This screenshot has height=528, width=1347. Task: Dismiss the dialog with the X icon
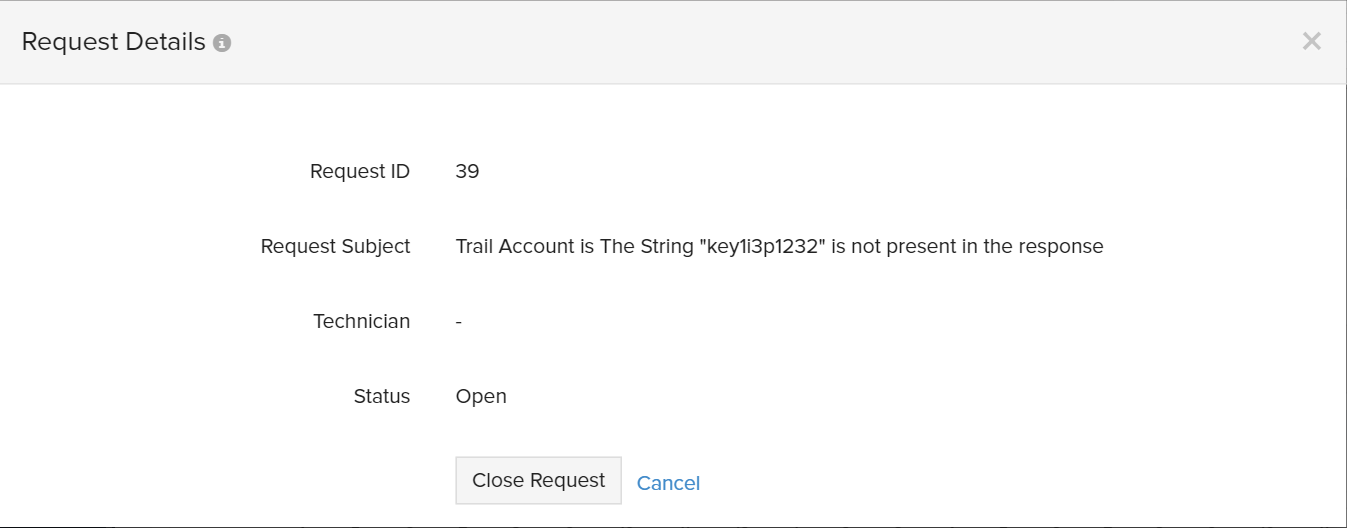(1311, 41)
